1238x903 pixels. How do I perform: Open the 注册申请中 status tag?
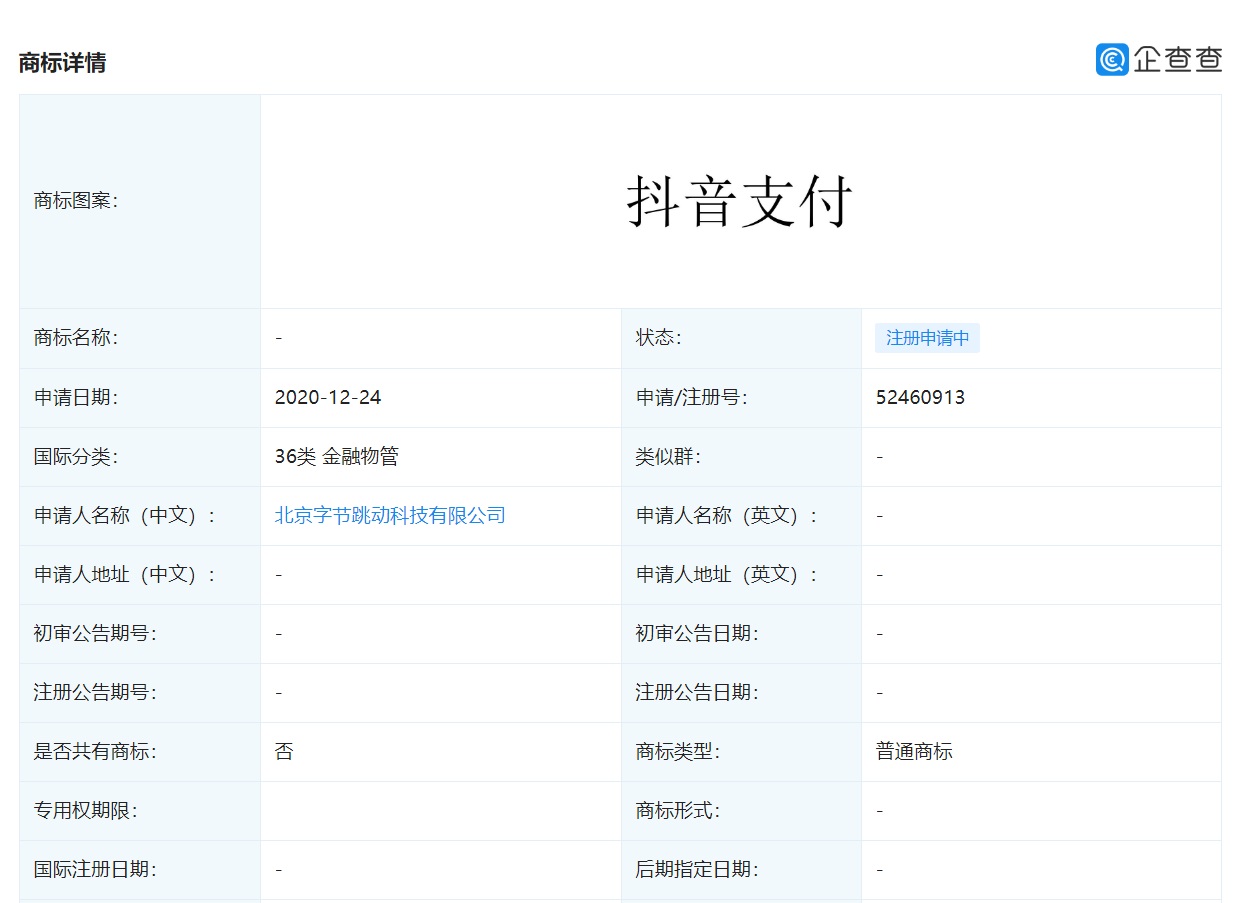[927, 338]
